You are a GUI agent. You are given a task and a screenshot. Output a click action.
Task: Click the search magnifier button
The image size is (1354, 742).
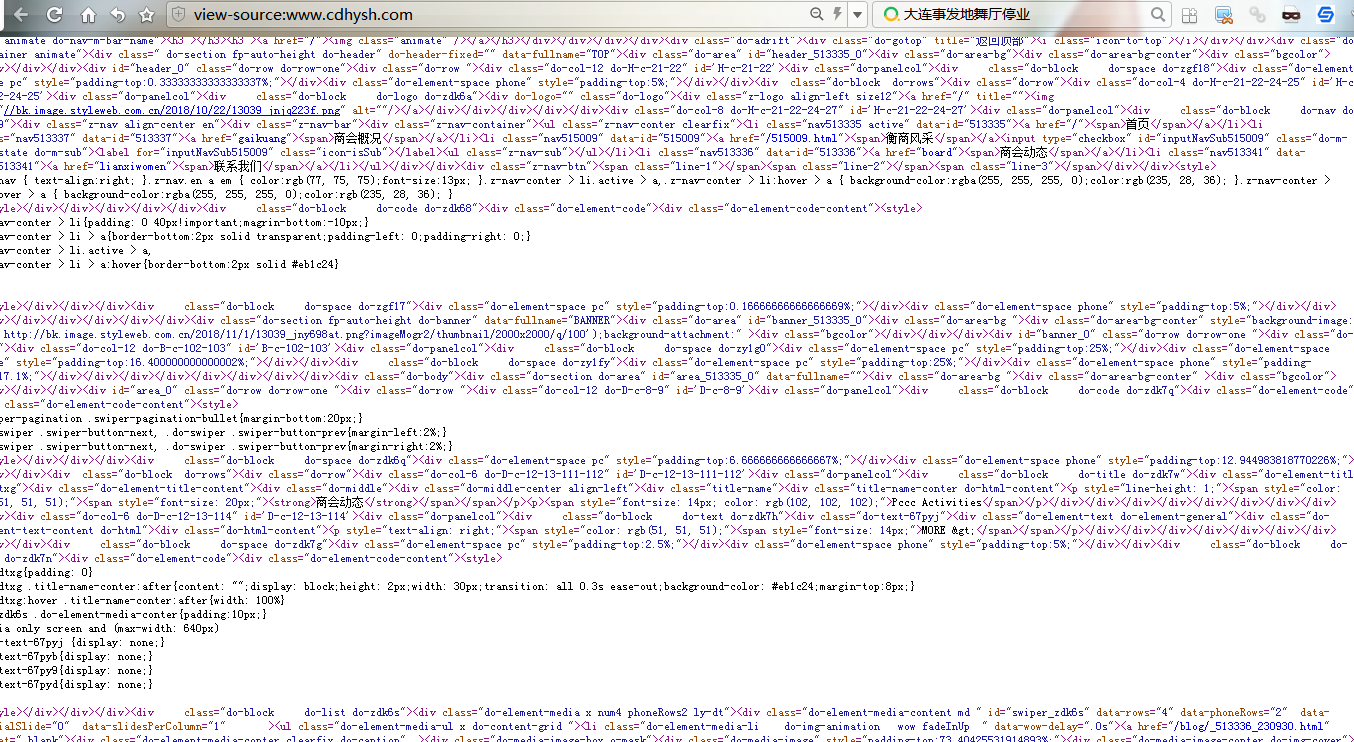point(1158,15)
